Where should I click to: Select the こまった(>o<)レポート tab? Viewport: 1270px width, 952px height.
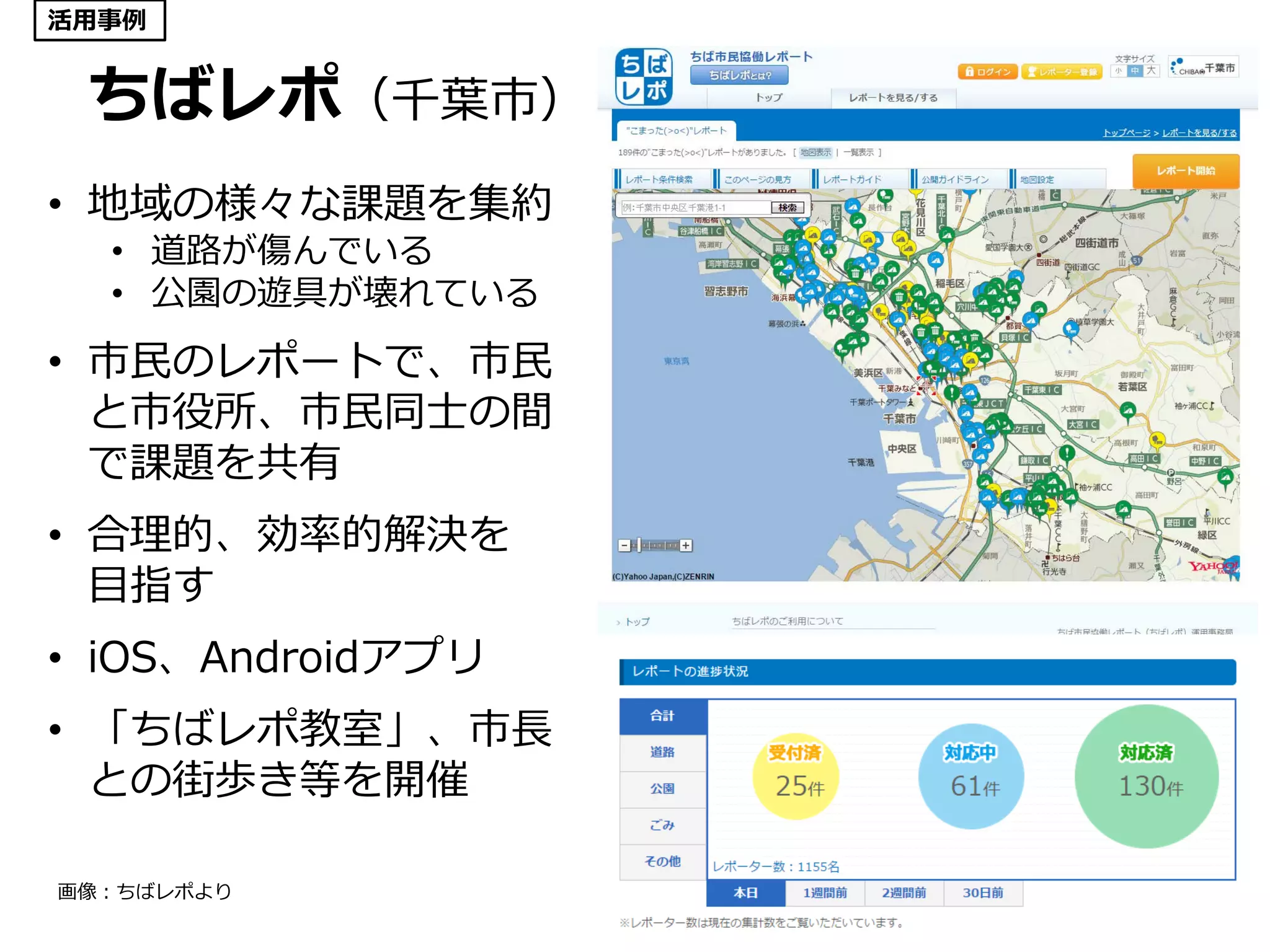tap(677, 131)
